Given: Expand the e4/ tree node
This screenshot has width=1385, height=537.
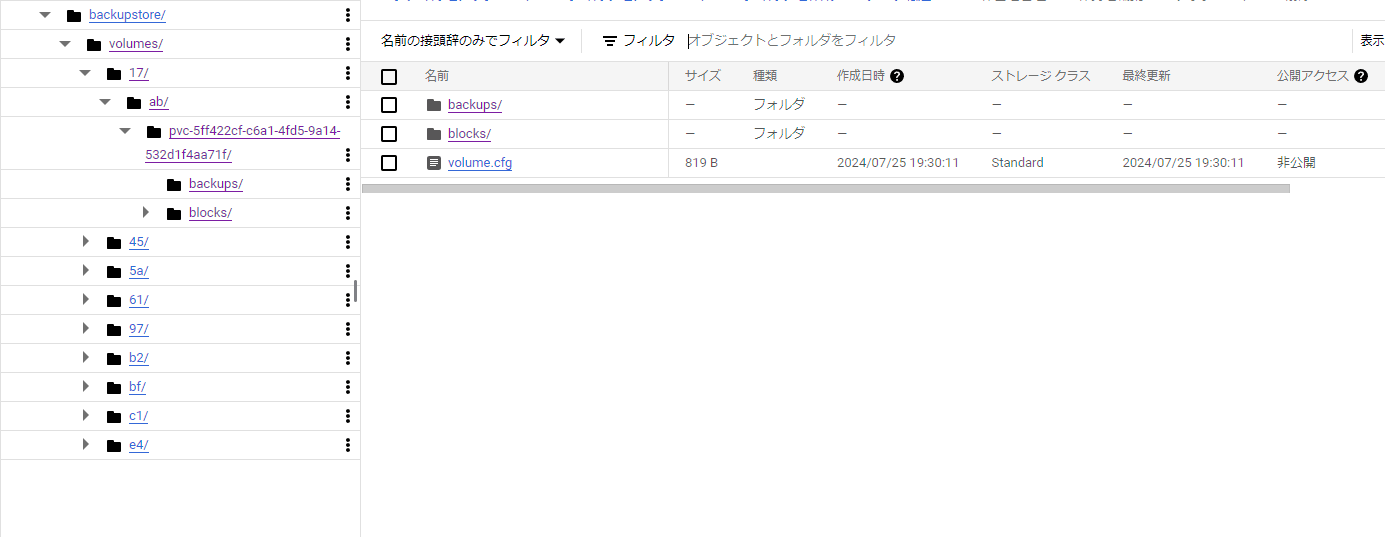Looking at the screenshot, I should pos(85,444).
